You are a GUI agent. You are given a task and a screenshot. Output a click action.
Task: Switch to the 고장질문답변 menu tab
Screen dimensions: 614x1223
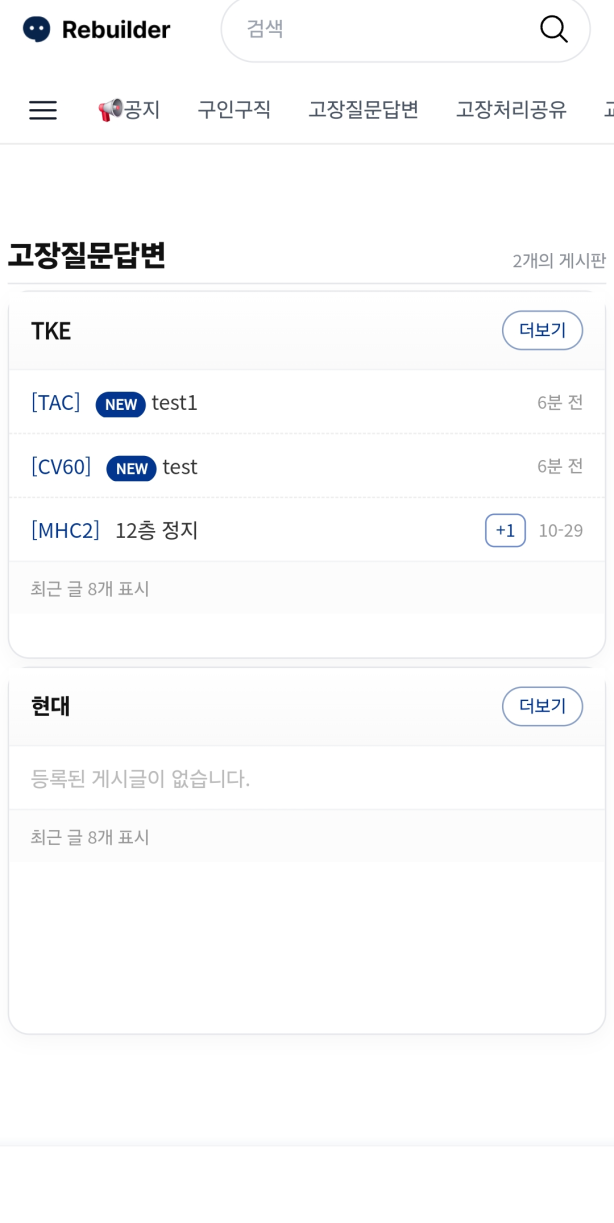[x=363, y=110]
